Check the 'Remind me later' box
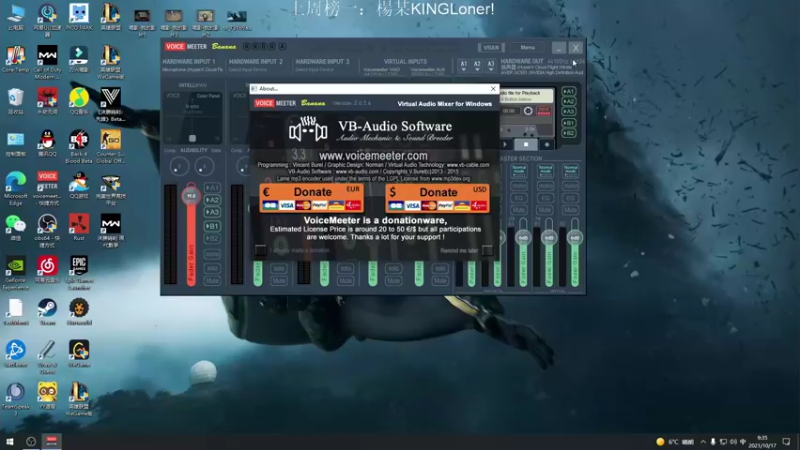 click(487, 250)
